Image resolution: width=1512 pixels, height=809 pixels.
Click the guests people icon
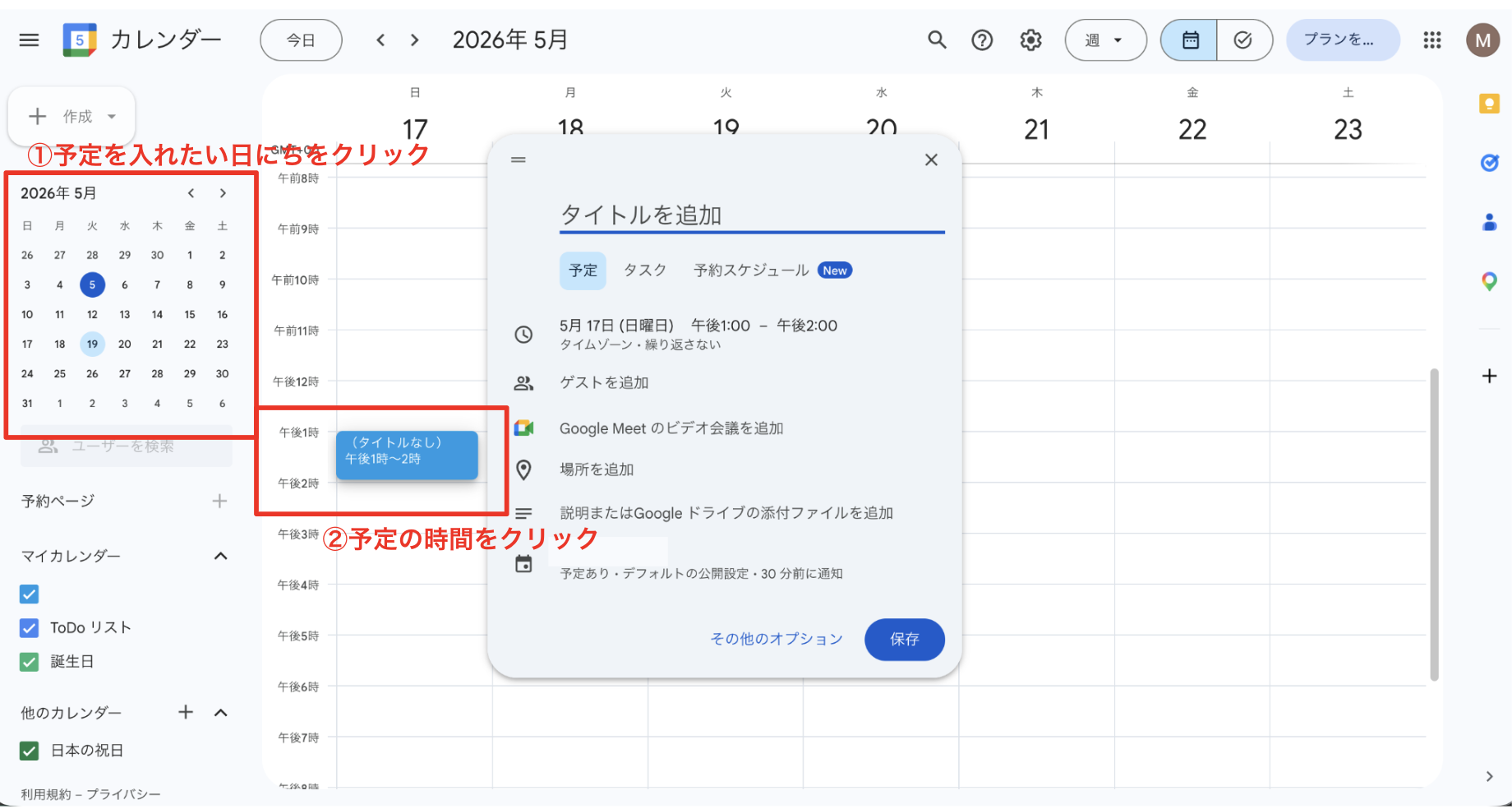click(x=523, y=383)
